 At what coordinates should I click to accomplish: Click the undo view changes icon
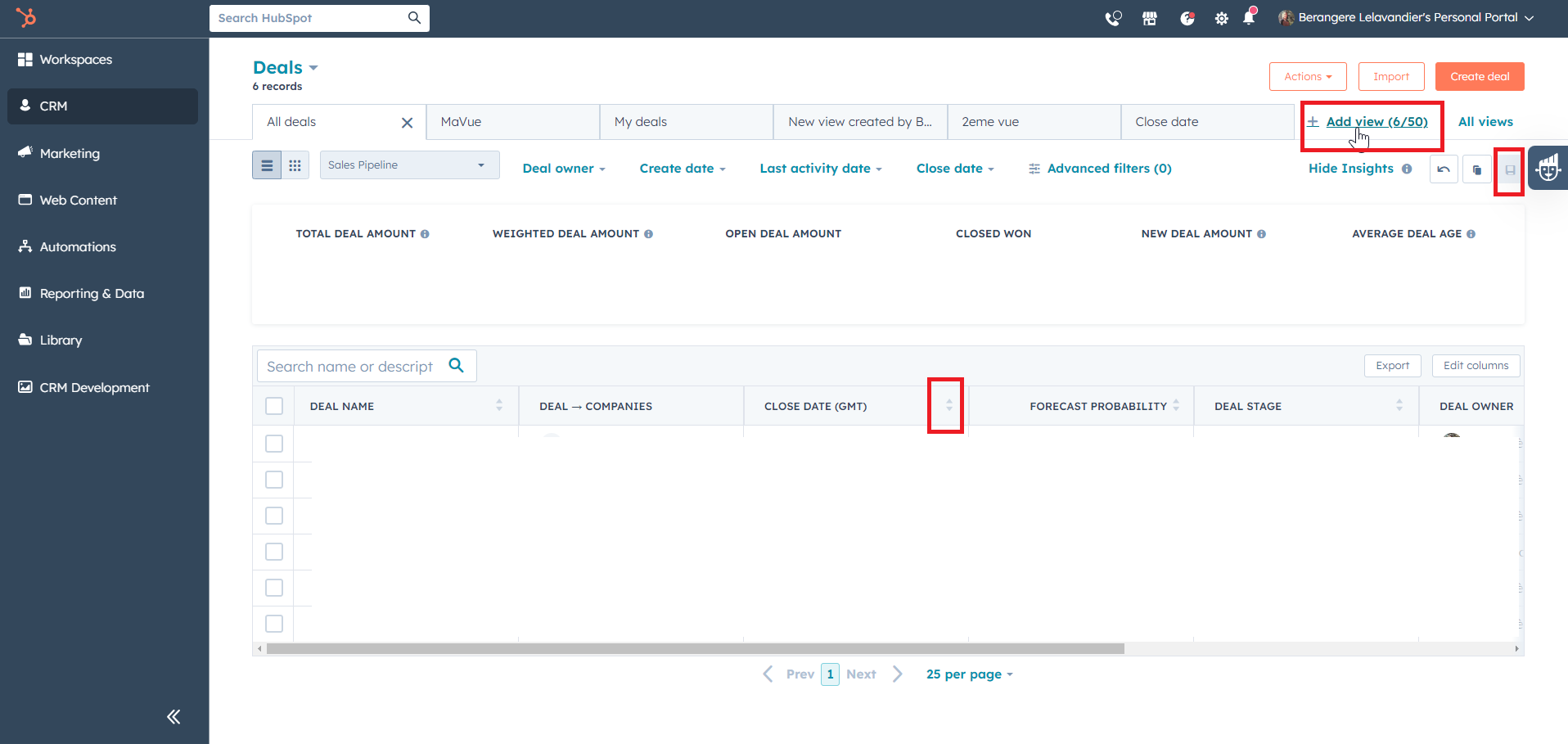click(x=1444, y=169)
